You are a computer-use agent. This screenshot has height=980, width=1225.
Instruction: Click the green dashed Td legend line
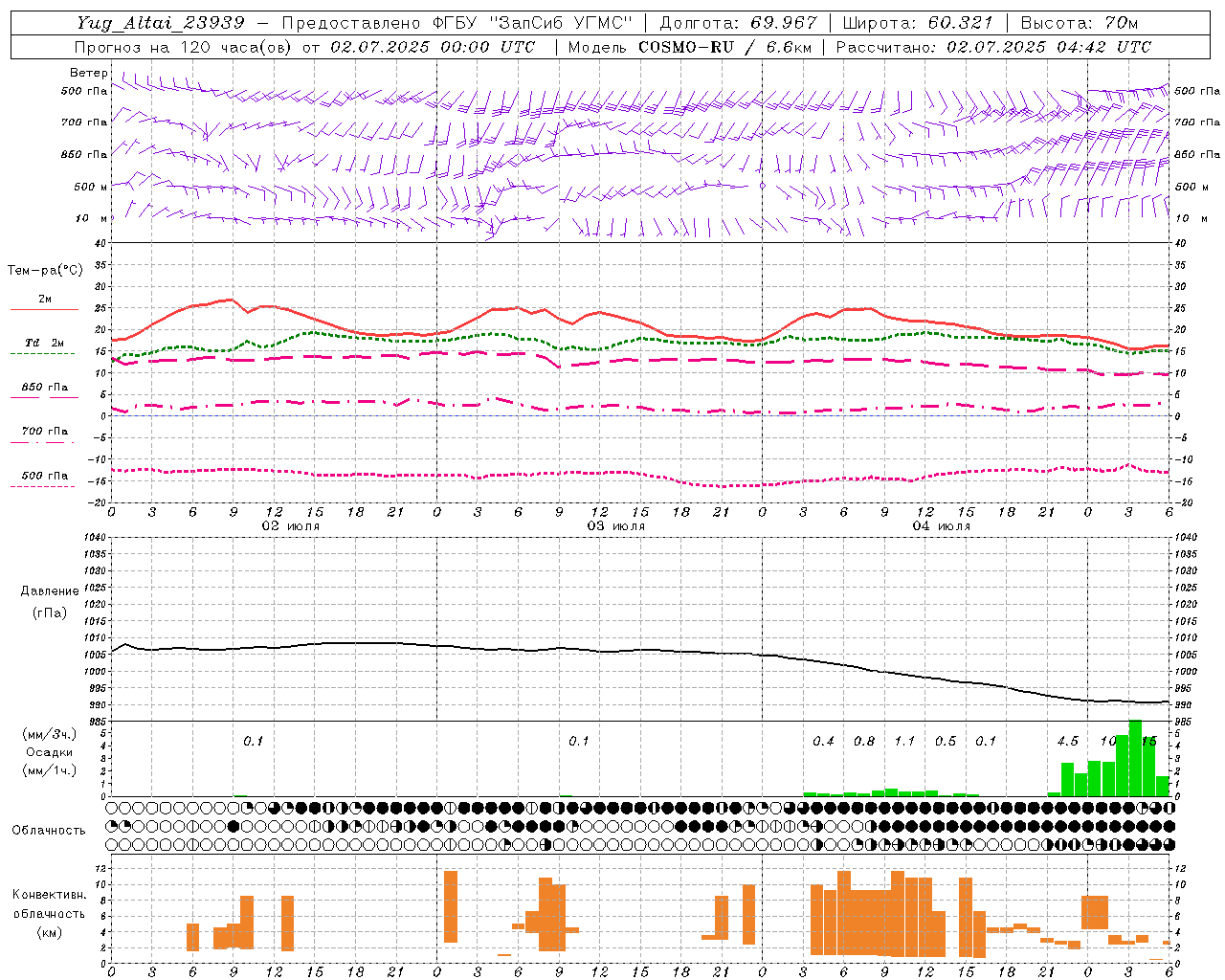[44, 353]
